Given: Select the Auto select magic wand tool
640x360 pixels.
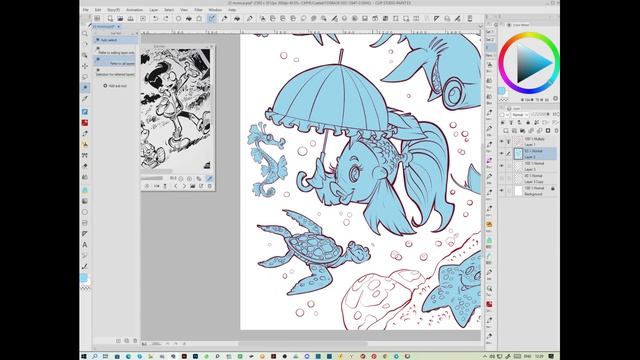Looking at the screenshot, I should click(85, 87).
